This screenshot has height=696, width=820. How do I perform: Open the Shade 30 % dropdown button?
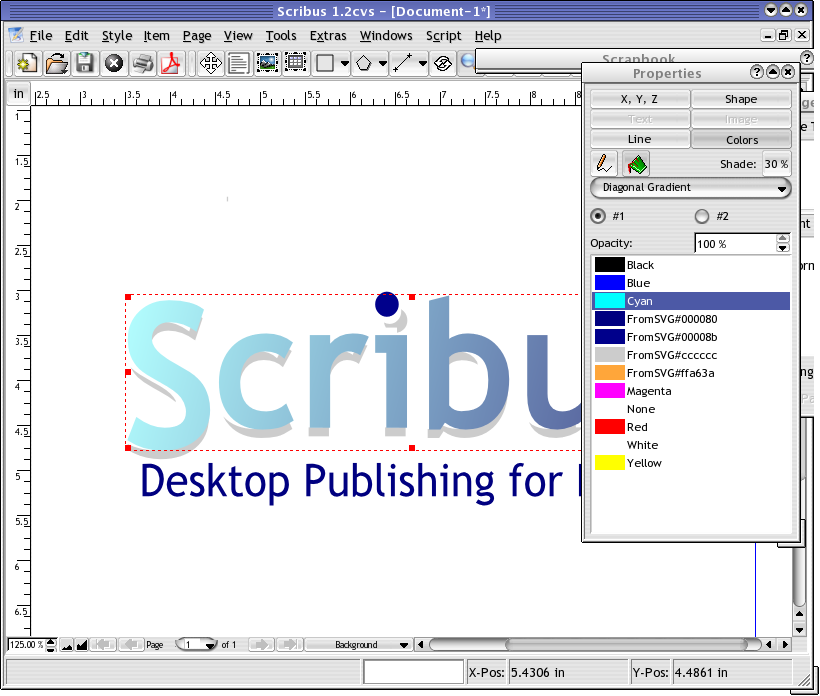(776, 164)
